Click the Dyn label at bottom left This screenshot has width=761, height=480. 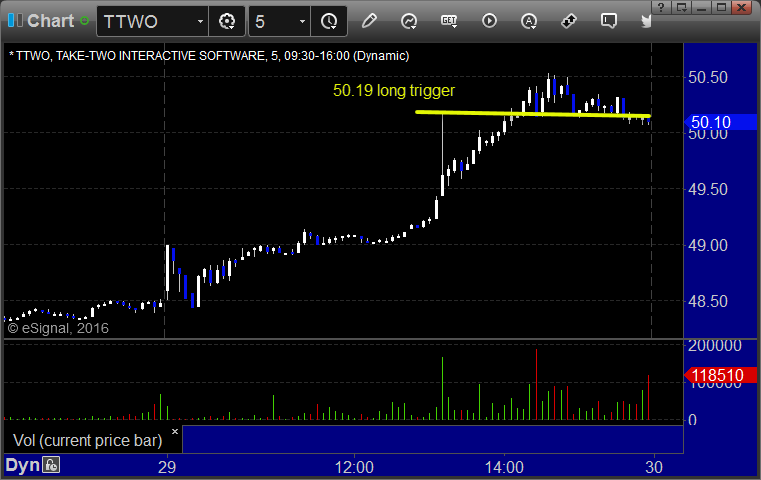click(x=22, y=465)
